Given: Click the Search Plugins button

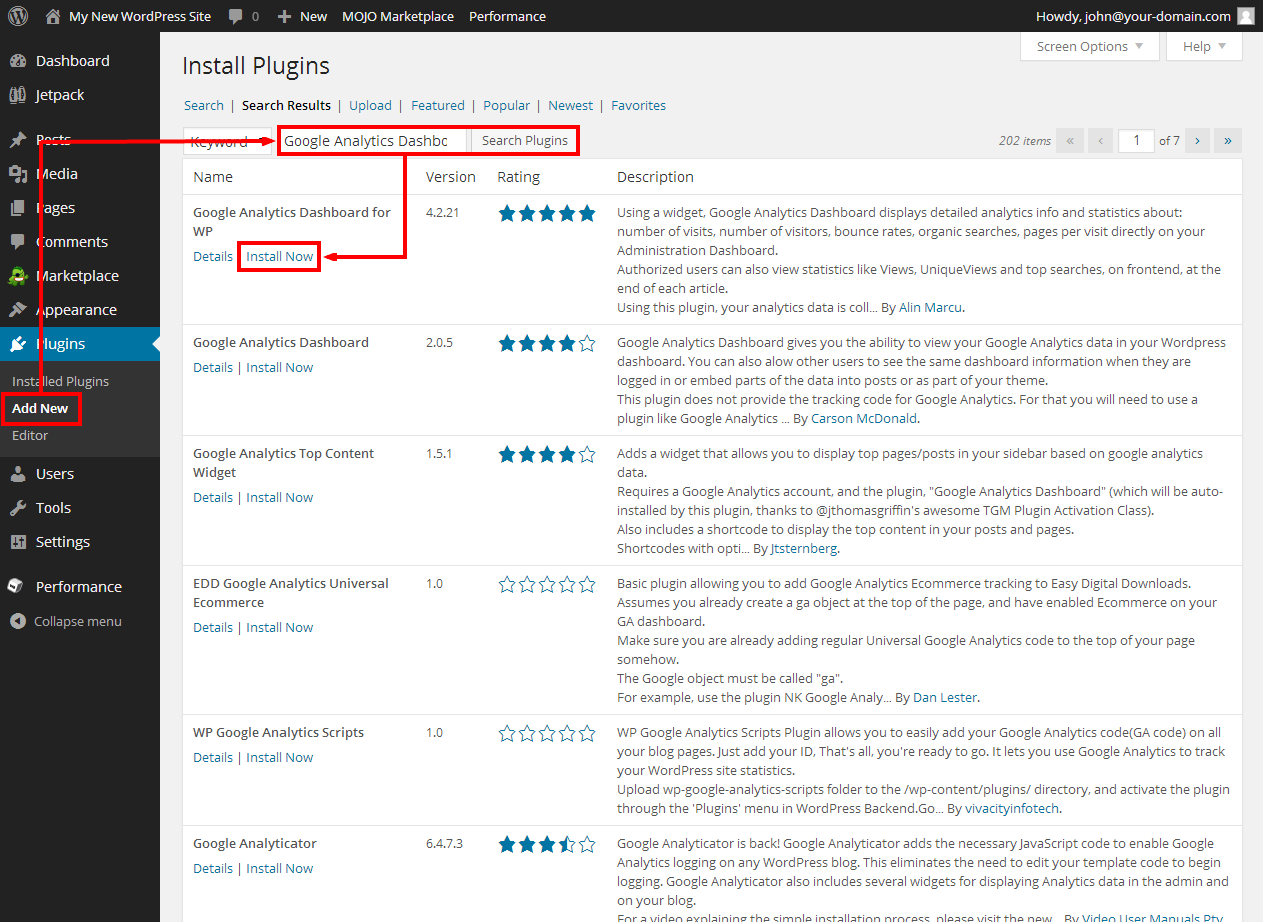Looking at the screenshot, I should click(525, 141).
